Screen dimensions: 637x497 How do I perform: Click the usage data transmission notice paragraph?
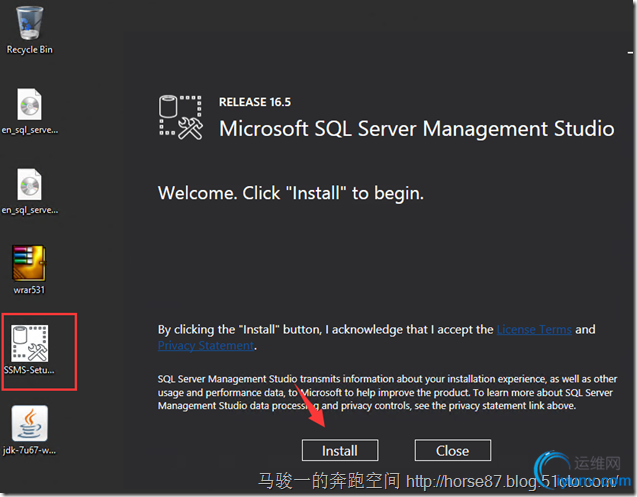(385, 392)
